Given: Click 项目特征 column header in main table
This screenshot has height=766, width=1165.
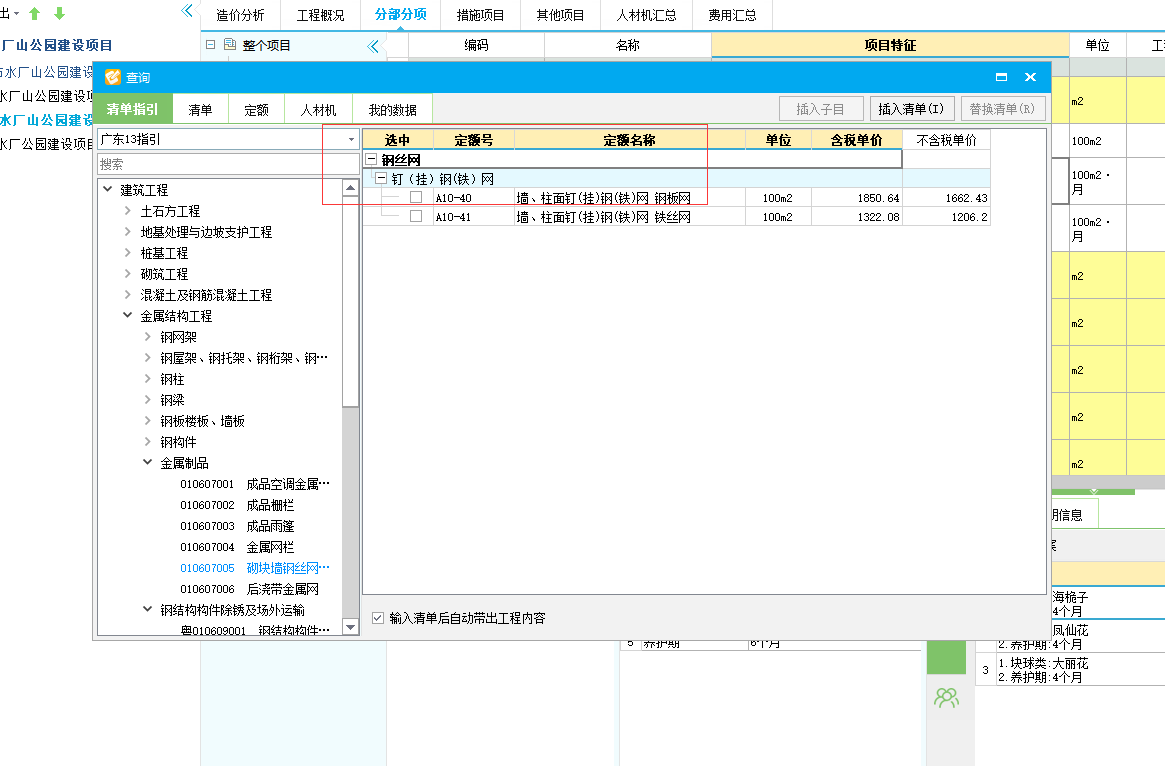Looking at the screenshot, I should 890,45.
